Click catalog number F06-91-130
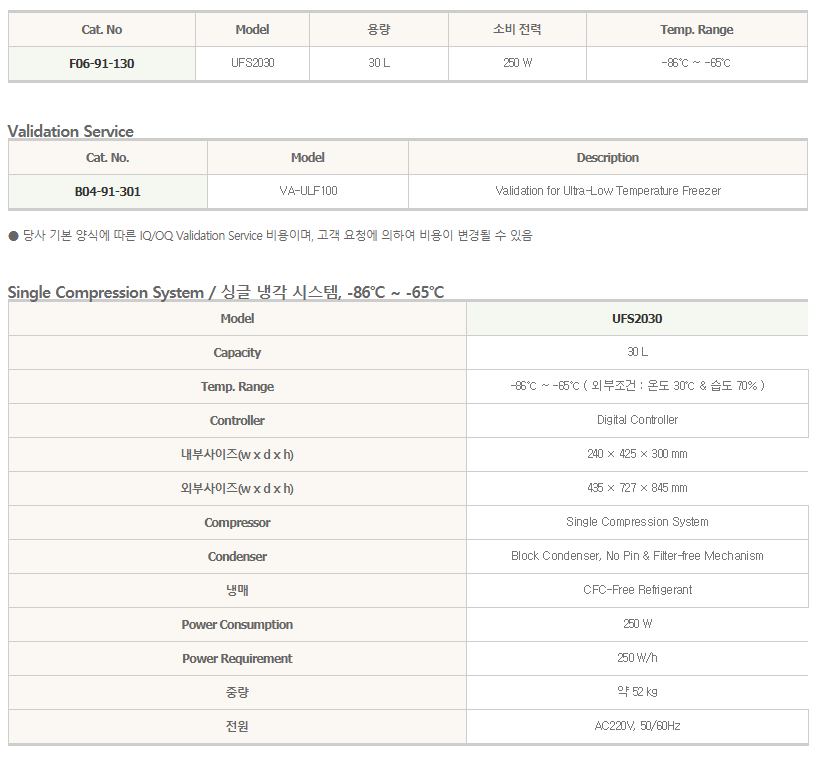 click(102, 64)
